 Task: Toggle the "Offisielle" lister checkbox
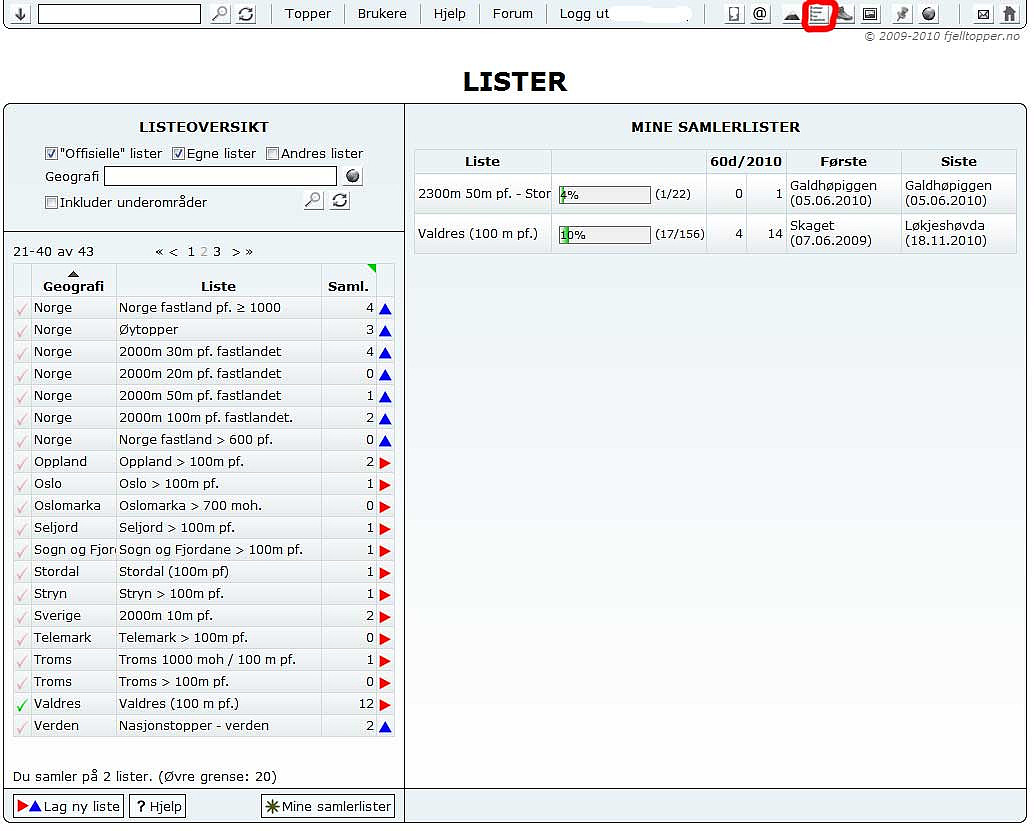(51, 154)
